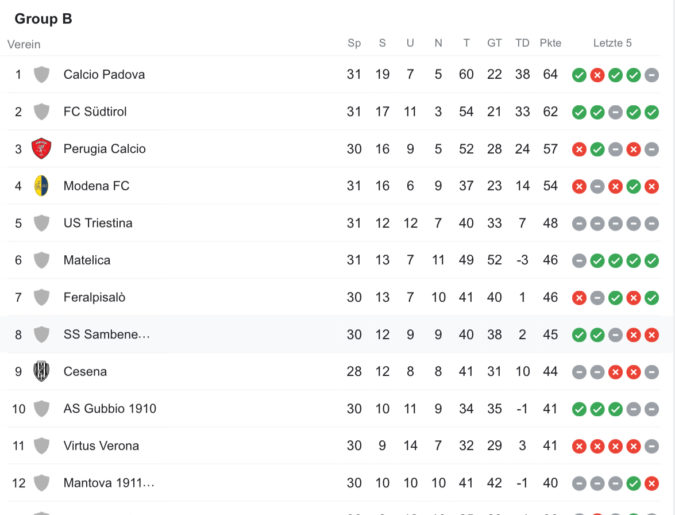Click FC Südtirol's grey shield icon
The image size is (675, 515).
pyautogui.click(x=41, y=112)
